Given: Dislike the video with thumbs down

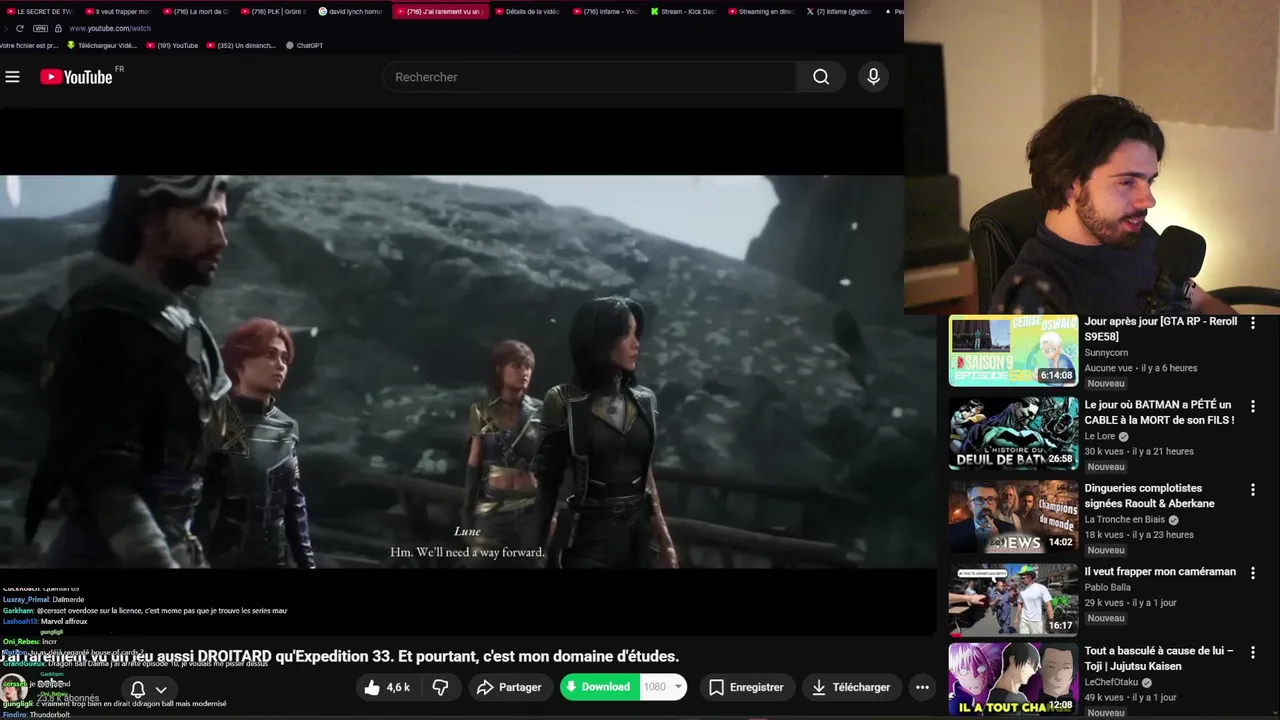Looking at the screenshot, I should tap(440, 687).
